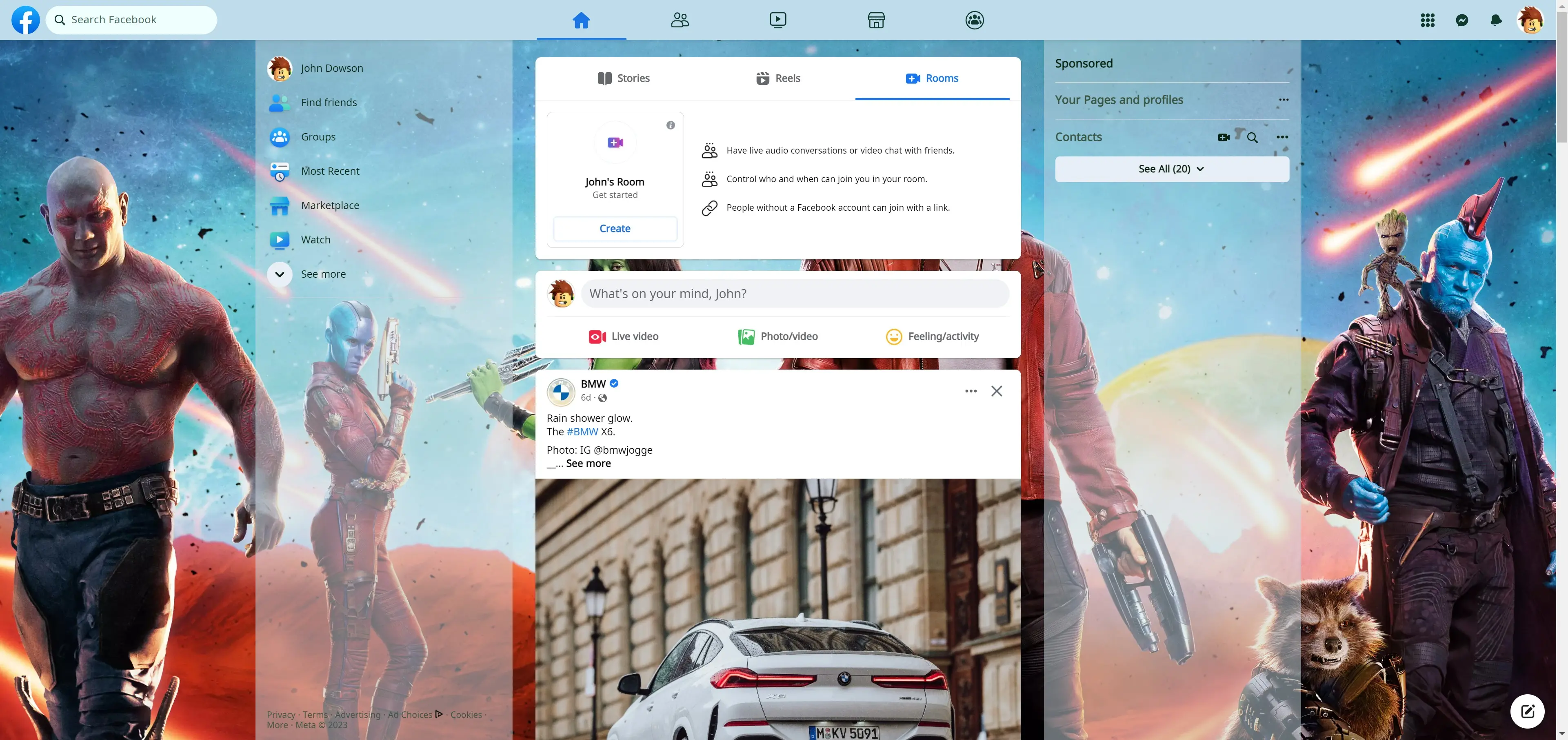The height and width of the screenshot is (740, 1568).
Task: Open the account profile avatar menu
Action: click(1530, 20)
